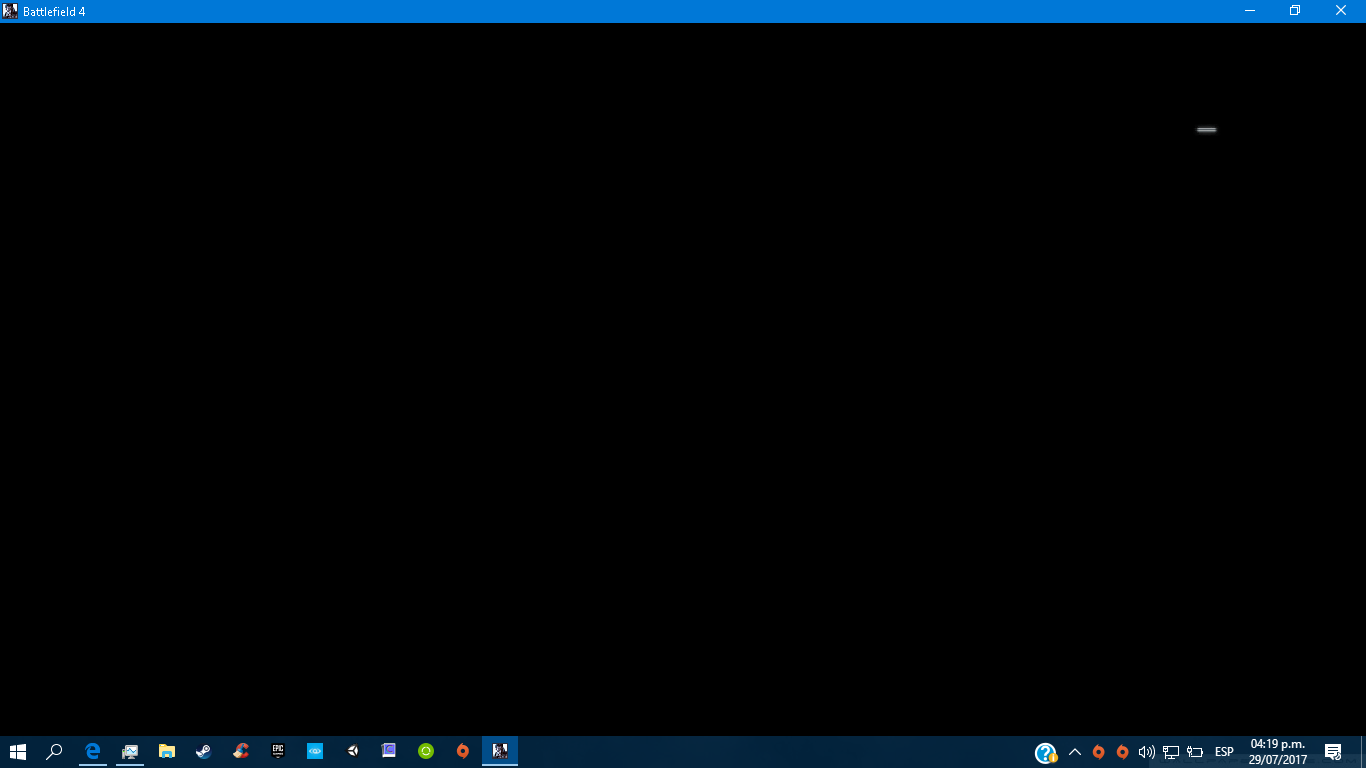Open the volume control in the tray
Image resolution: width=1366 pixels, height=770 pixels.
click(x=1146, y=752)
